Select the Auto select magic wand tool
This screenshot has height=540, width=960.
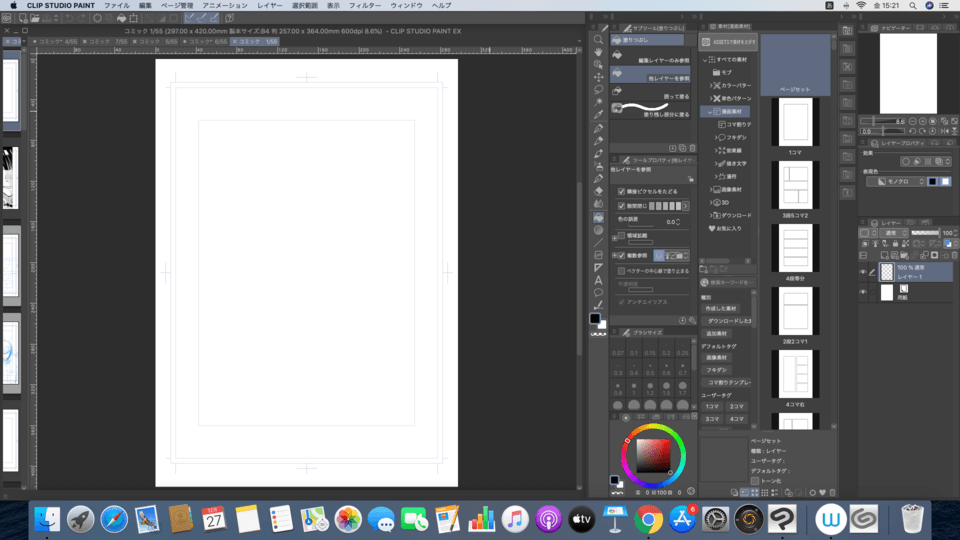[x=598, y=102]
